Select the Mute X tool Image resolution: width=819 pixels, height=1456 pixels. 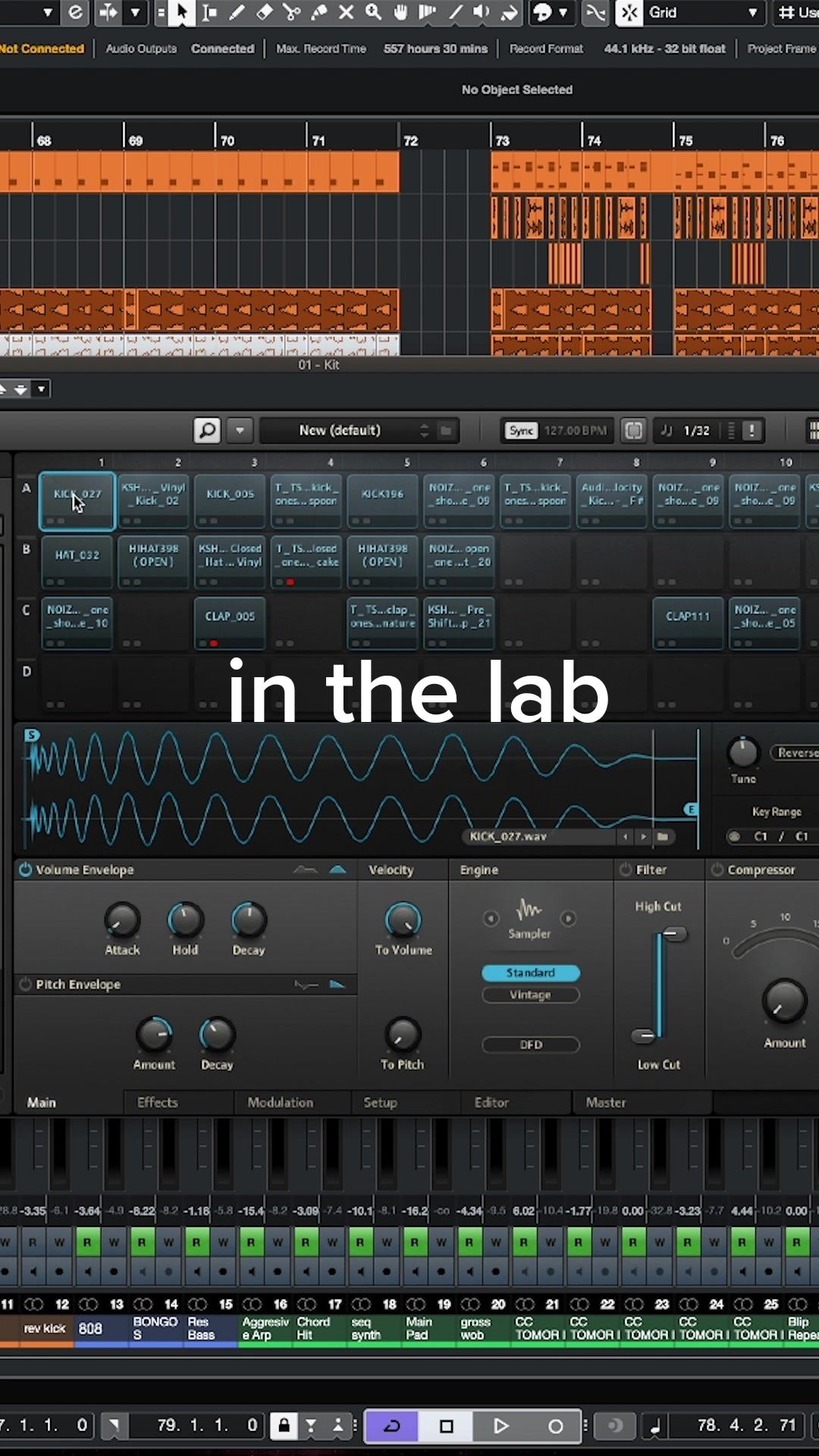pos(346,12)
